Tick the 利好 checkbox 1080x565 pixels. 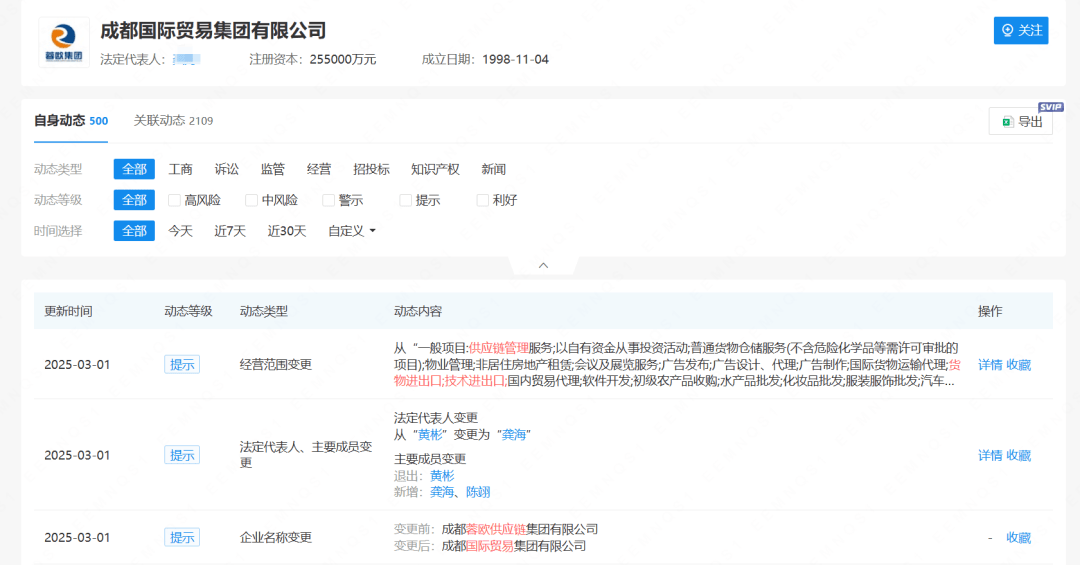pyautogui.click(x=483, y=200)
